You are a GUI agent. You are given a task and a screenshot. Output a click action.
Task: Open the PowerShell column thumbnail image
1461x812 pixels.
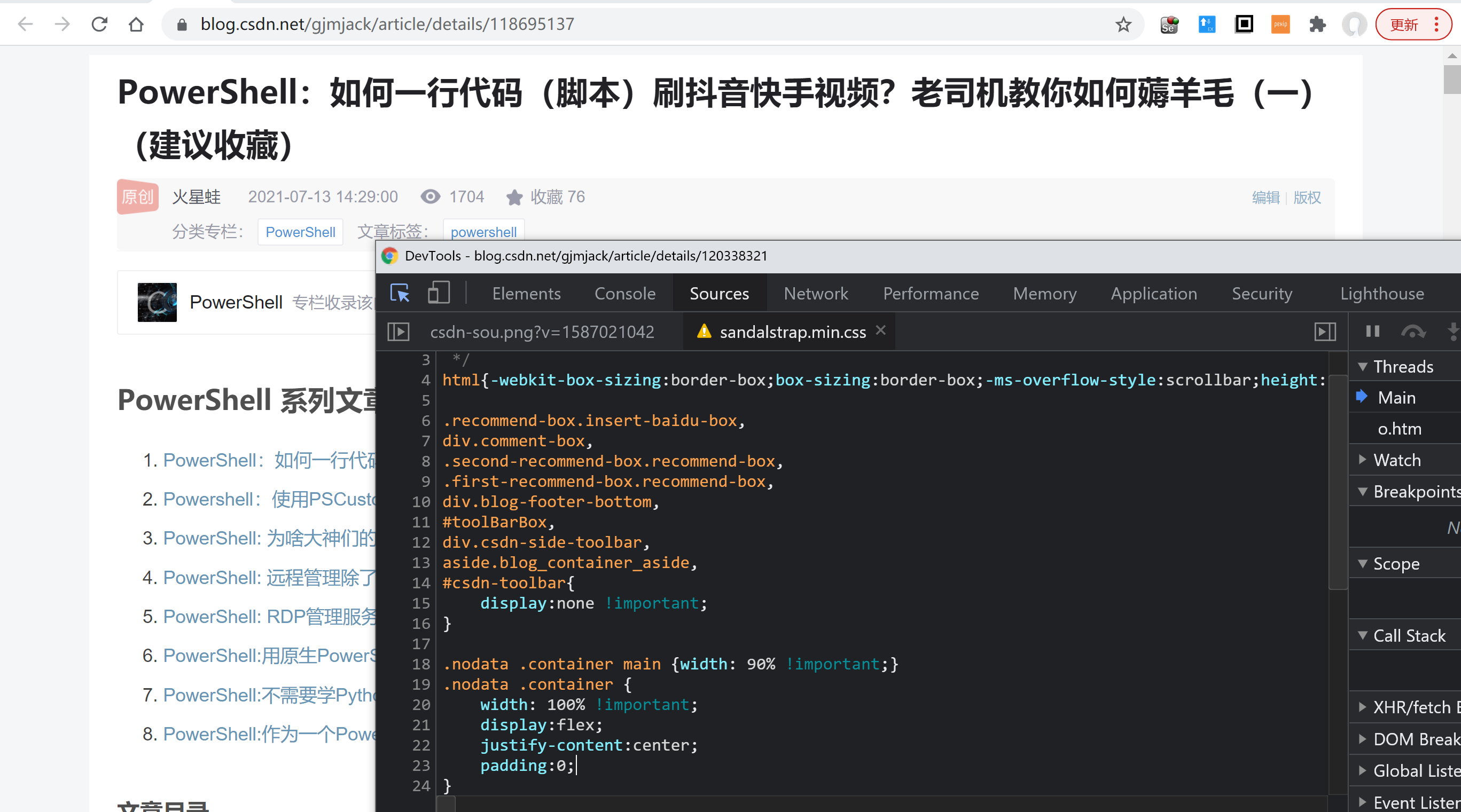click(x=157, y=303)
